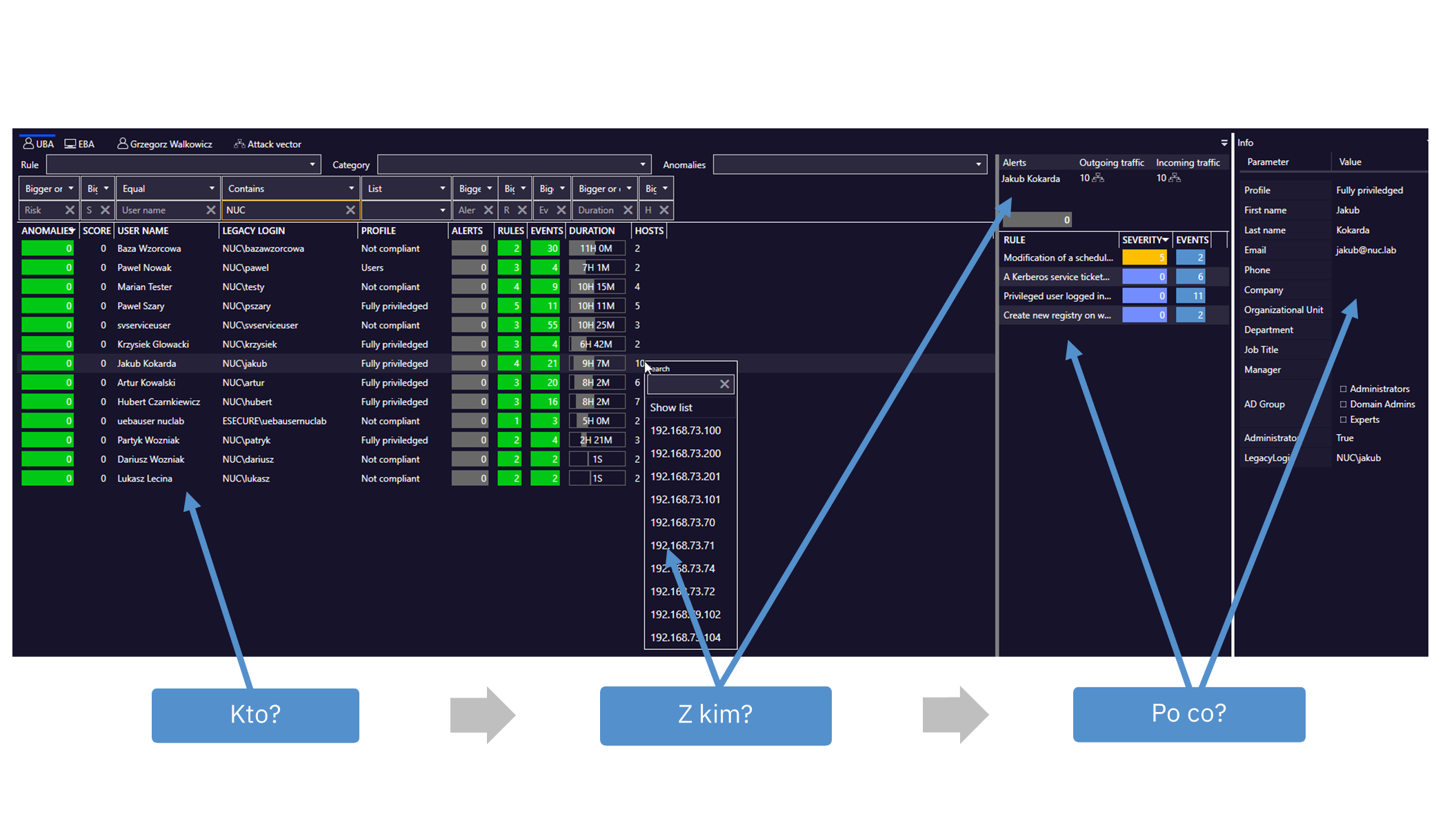The width and height of the screenshot is (1456, 819).
Task: Toggle the Experts AD group checkbox
Action: coord(1343,420)
